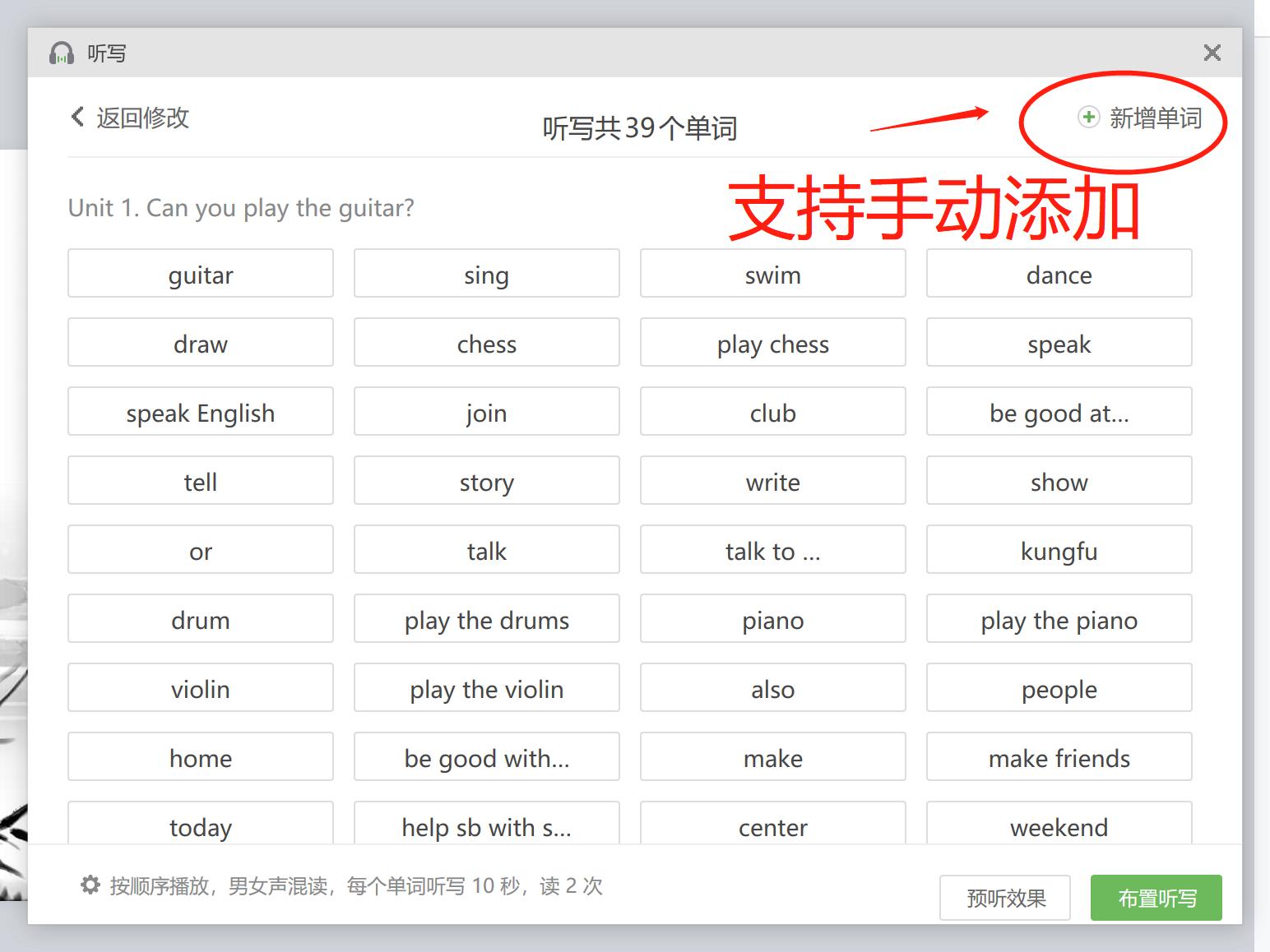
Task: Select the phrase "be good at..."
Action: coord(1059,411)
